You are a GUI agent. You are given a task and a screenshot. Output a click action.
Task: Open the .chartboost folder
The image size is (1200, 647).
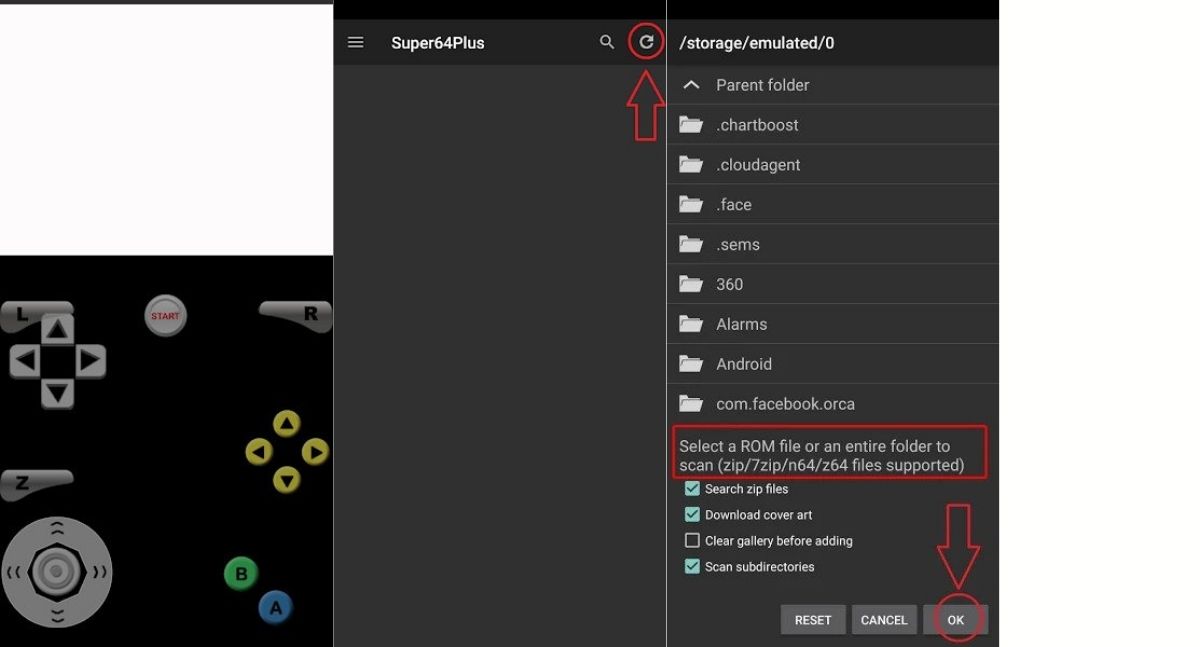coord(756,125)
